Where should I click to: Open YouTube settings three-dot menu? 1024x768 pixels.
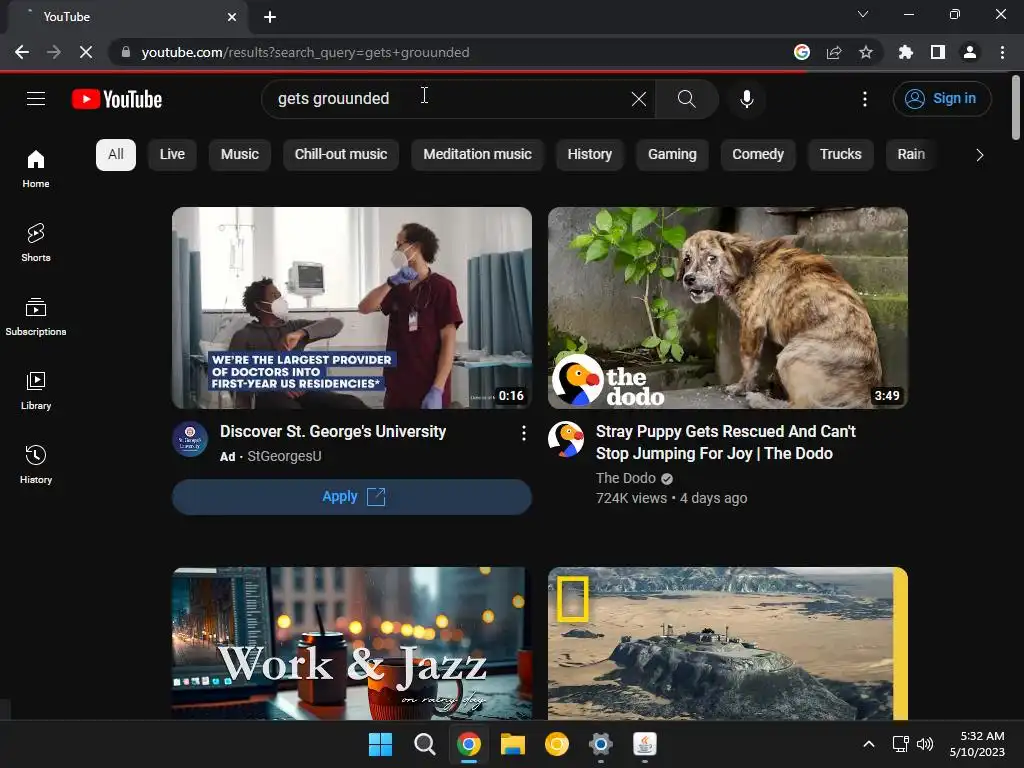click(865, 99)
